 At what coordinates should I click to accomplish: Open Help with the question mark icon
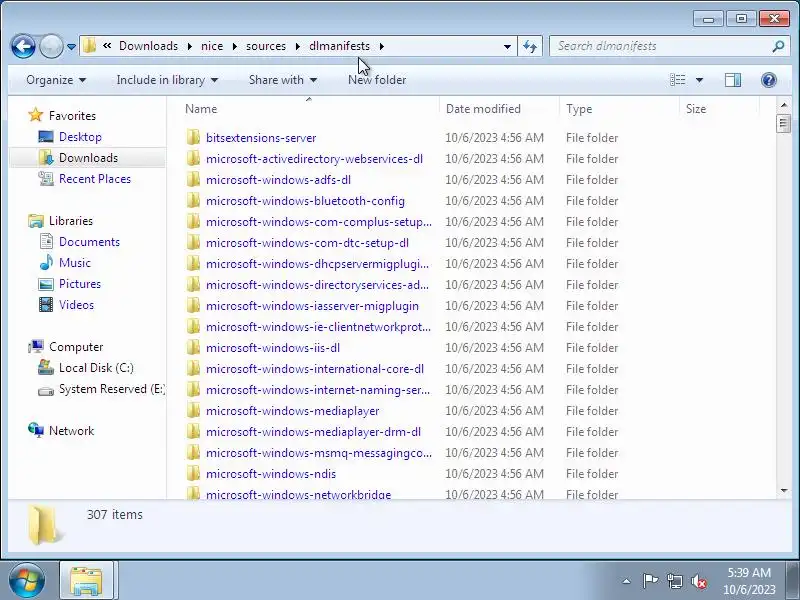(768, 80)
